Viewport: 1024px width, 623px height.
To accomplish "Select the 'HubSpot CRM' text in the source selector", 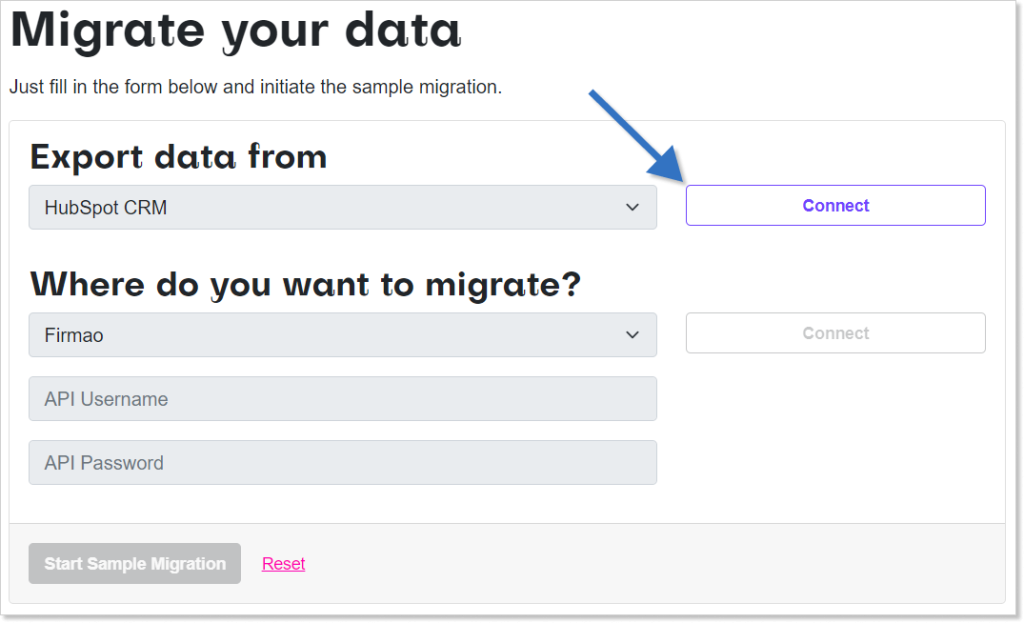I will tap(106, 208).
